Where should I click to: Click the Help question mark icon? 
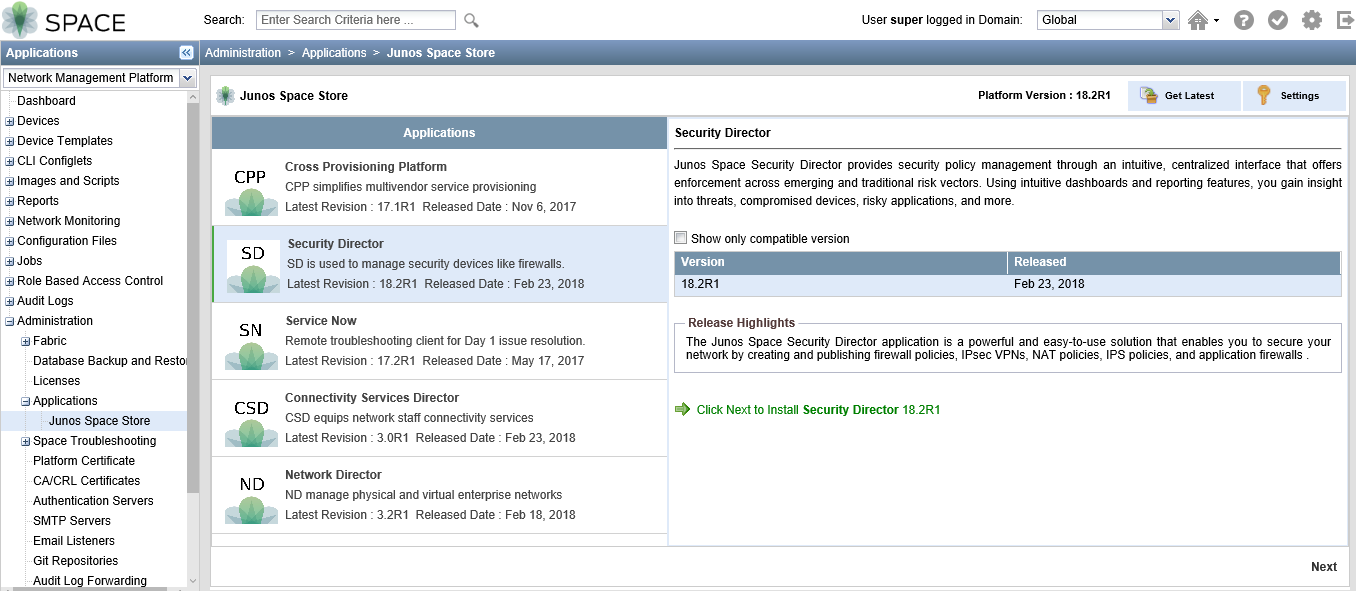tap(1244, 20)
